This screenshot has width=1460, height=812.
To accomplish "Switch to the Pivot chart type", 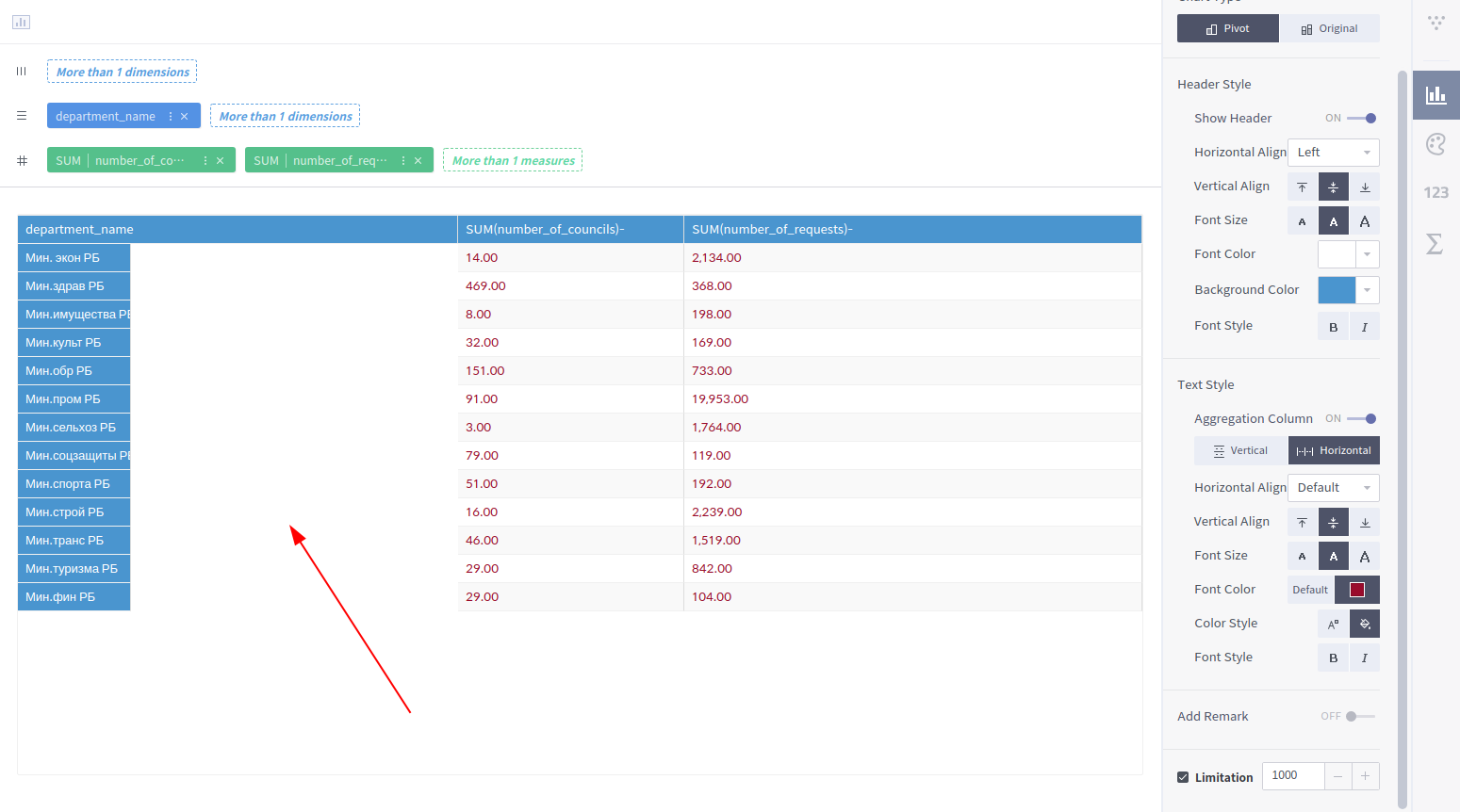I will pos(1228,28).
